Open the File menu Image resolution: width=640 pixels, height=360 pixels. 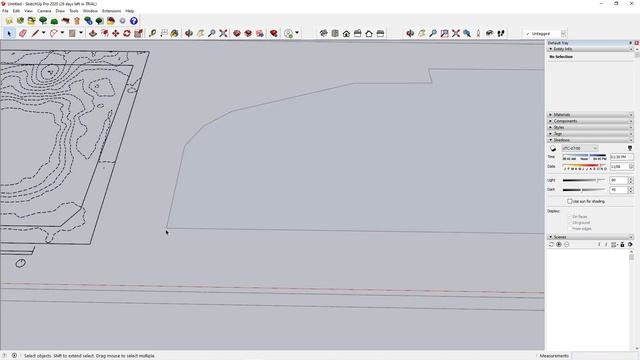5,11
